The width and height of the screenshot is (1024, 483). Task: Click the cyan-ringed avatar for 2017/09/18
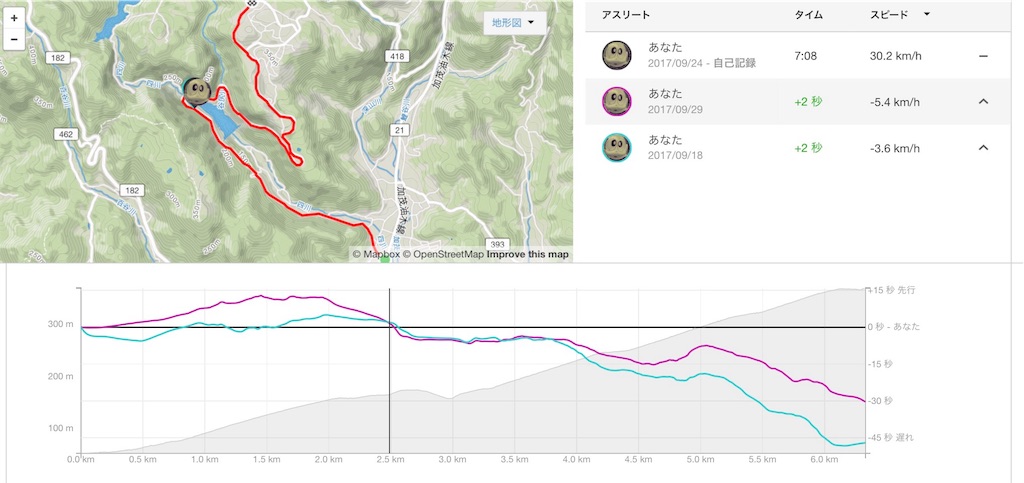pyautogui.click(x=616, y=148)
